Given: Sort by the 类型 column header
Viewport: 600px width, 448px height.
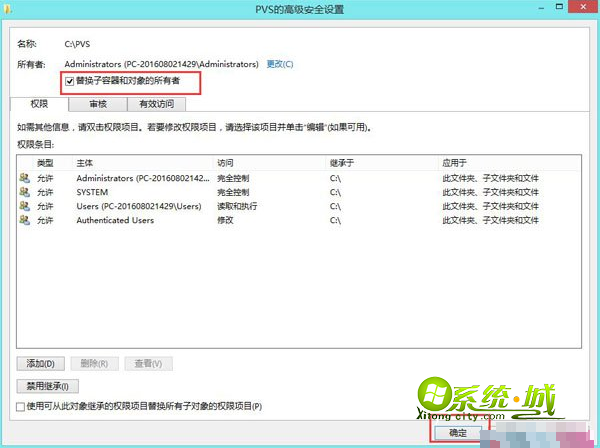Looking at the screenshot, I should point(45,163).
